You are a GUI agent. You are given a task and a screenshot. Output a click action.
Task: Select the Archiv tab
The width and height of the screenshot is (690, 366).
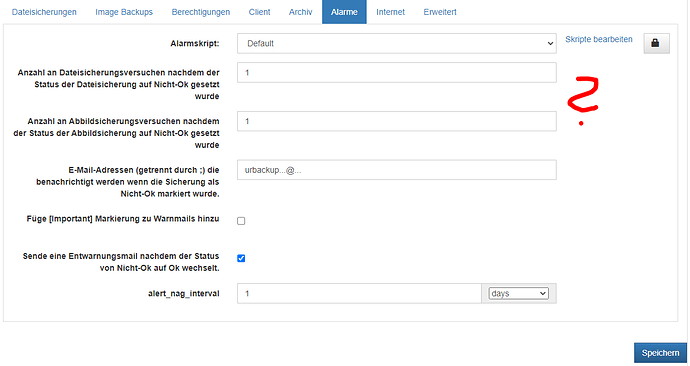[301, 12]
